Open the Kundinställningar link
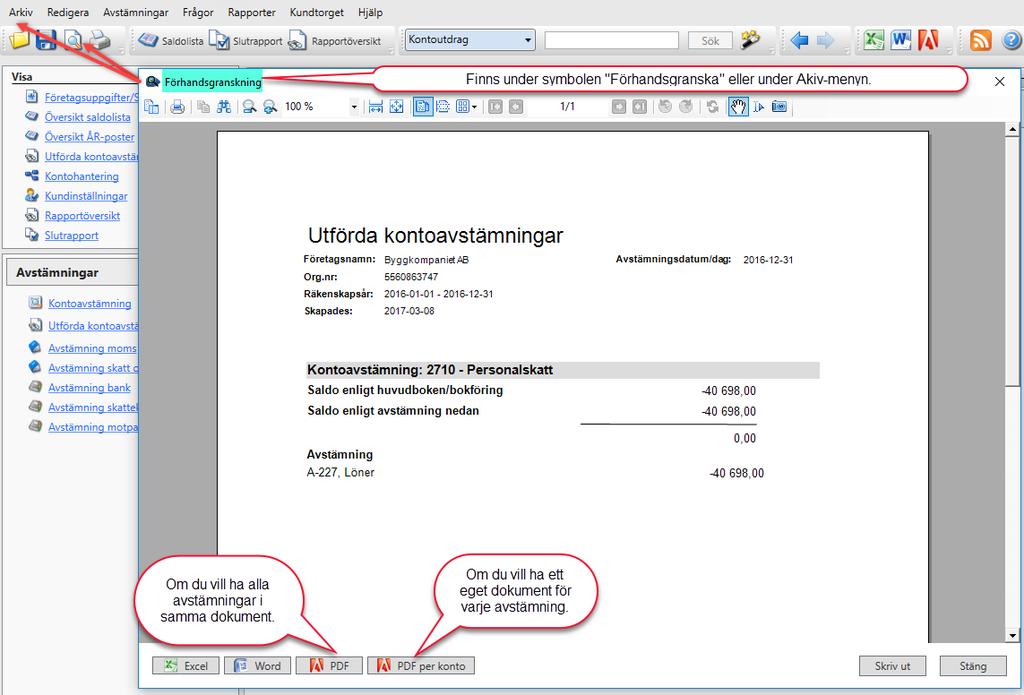This screenshot has height=695, width=1024. pos(86,196)
